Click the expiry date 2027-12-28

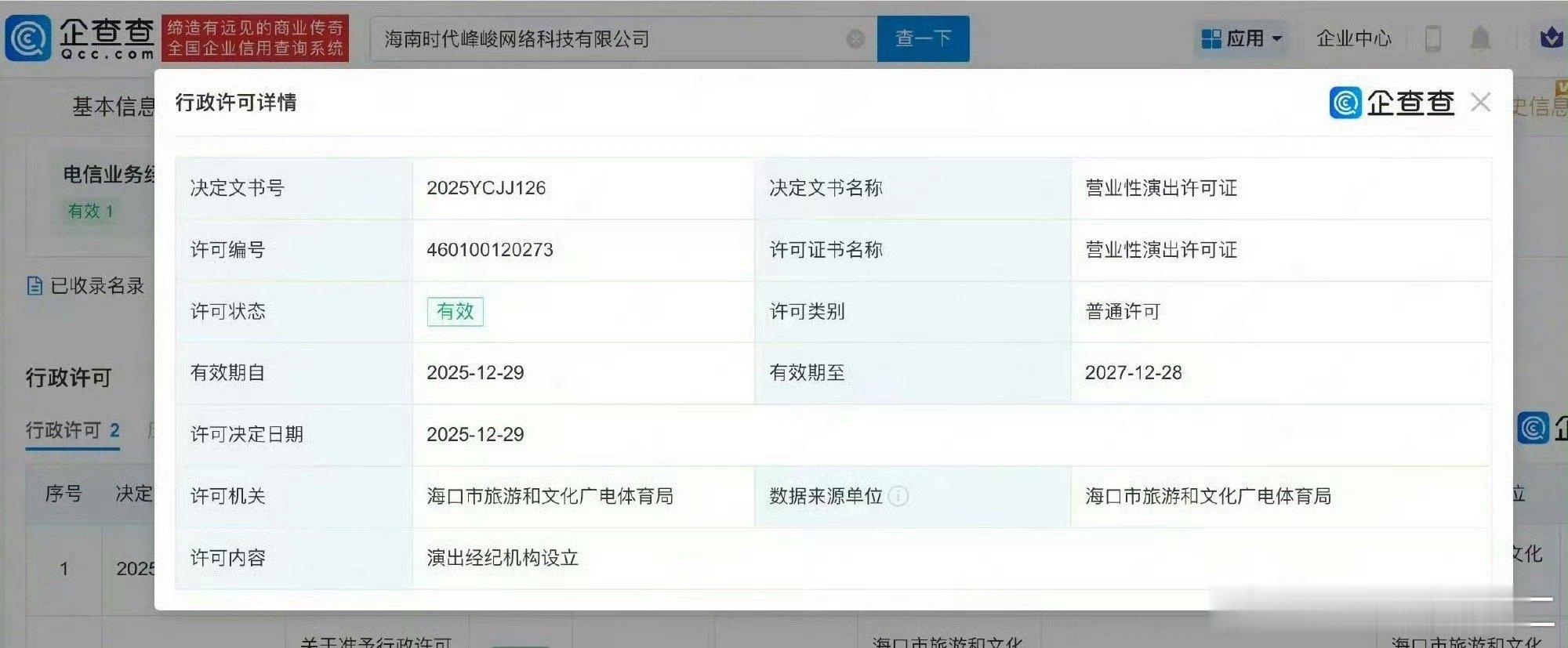coord(1134,373)
